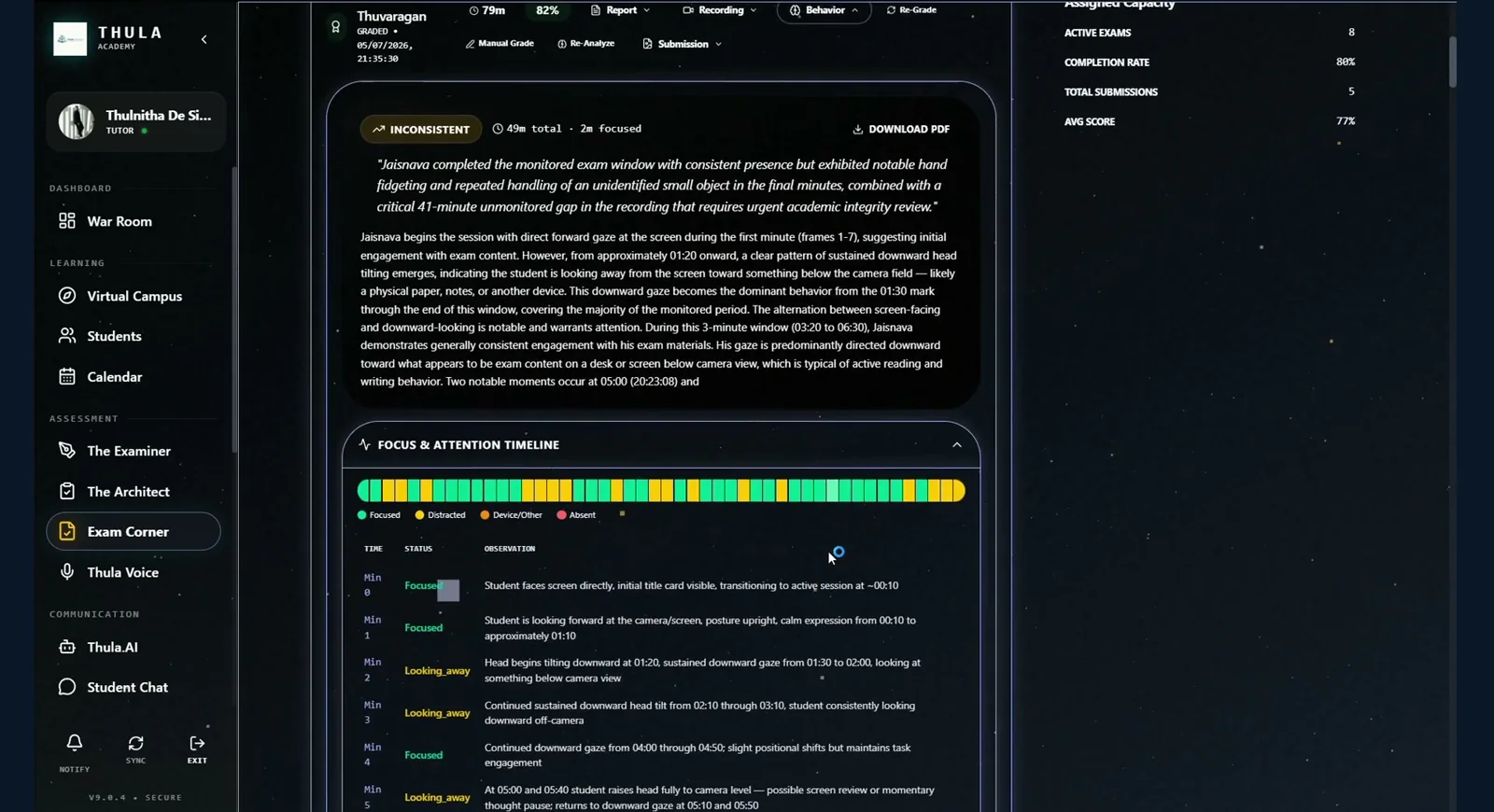Click the Thula Academy logo
This screenshot has height=812, width=1494.
[70, 39]
